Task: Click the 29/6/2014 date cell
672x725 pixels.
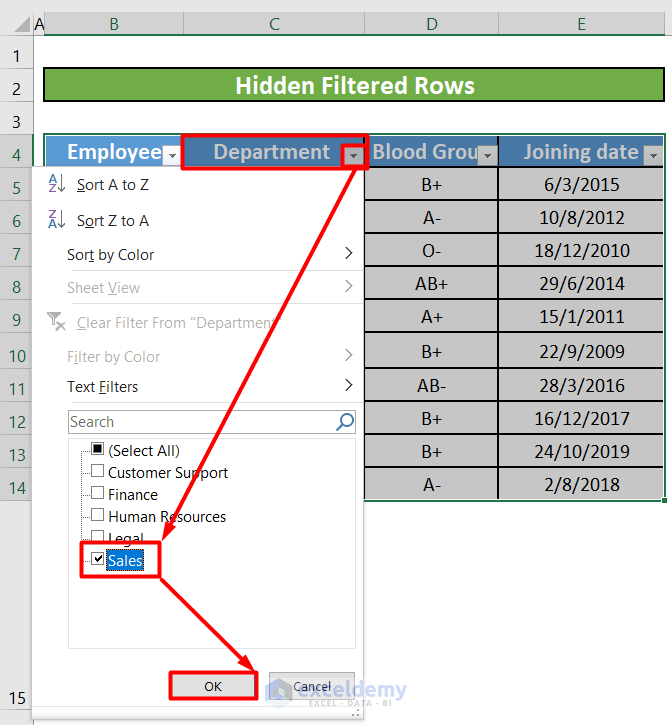Action: point(581,283)
